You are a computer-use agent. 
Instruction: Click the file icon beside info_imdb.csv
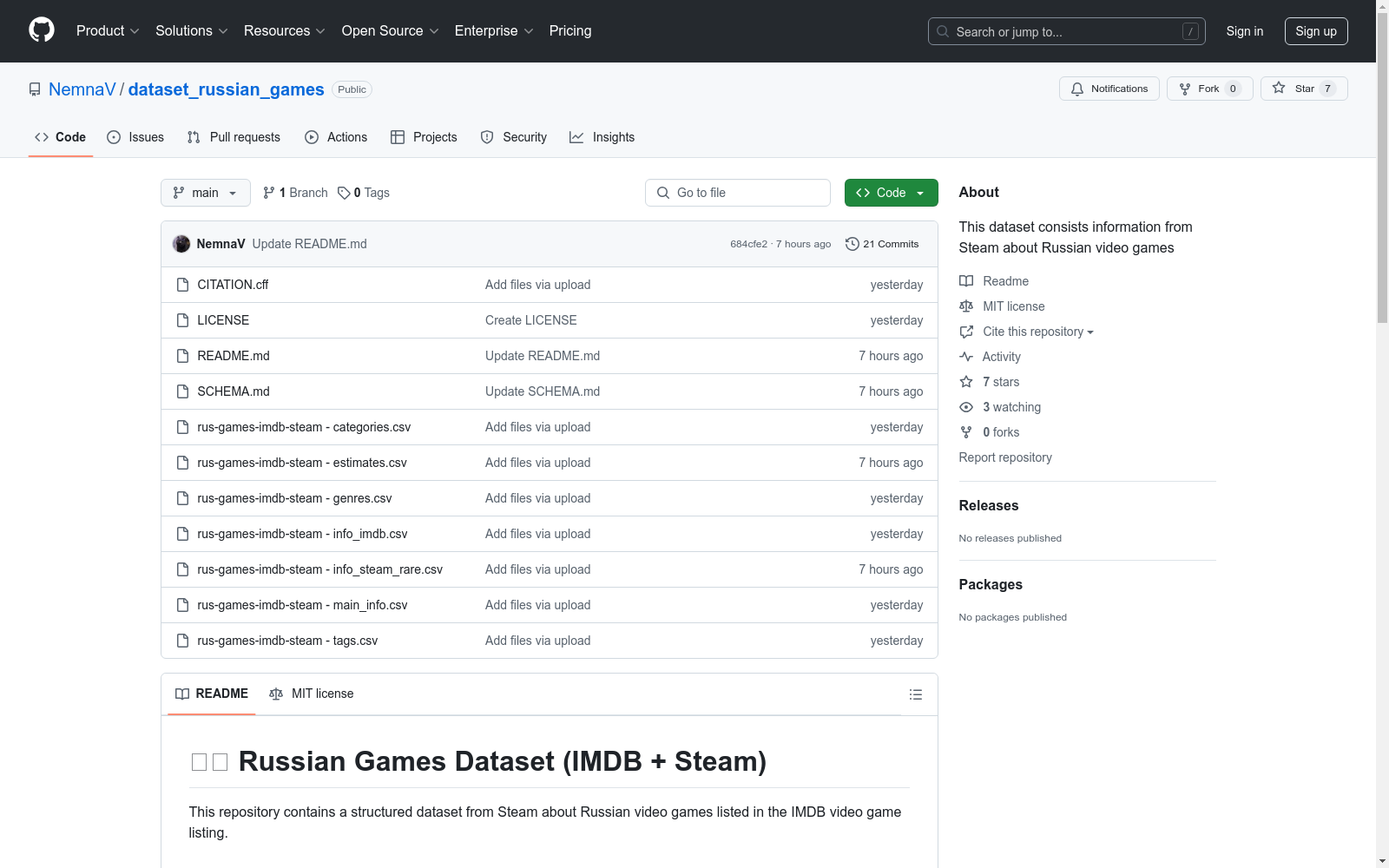point(182,534)
